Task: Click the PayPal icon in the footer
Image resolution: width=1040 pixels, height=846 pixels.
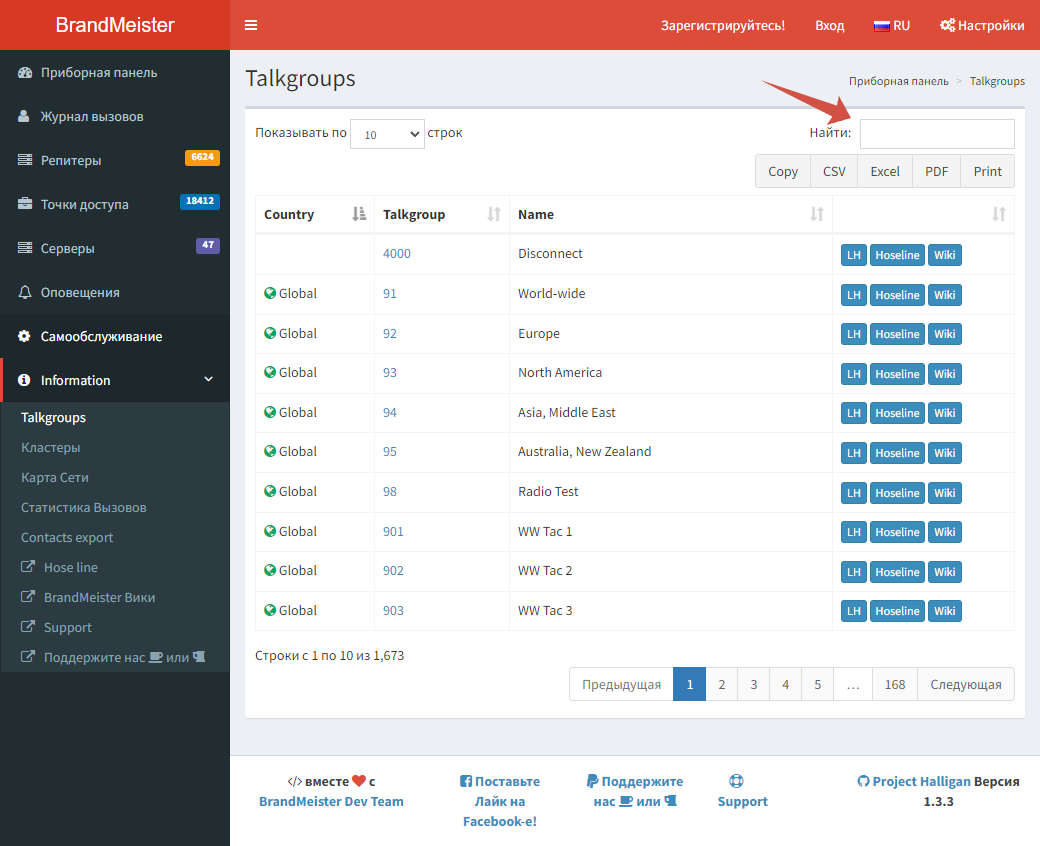Action: [592, 781]
